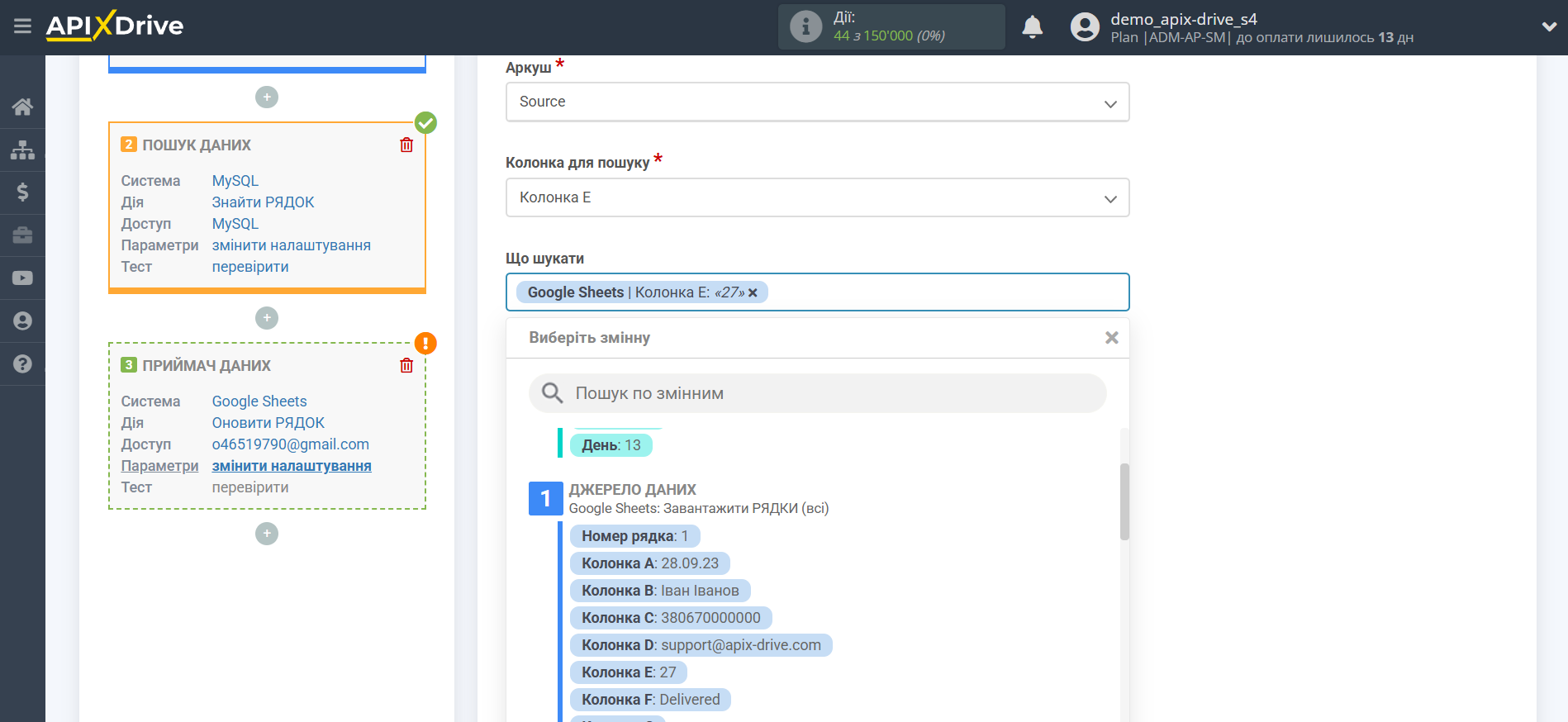Expand the account menu chevron
This screenshot has height=722, width=1568.
(x=1549, y=26)
